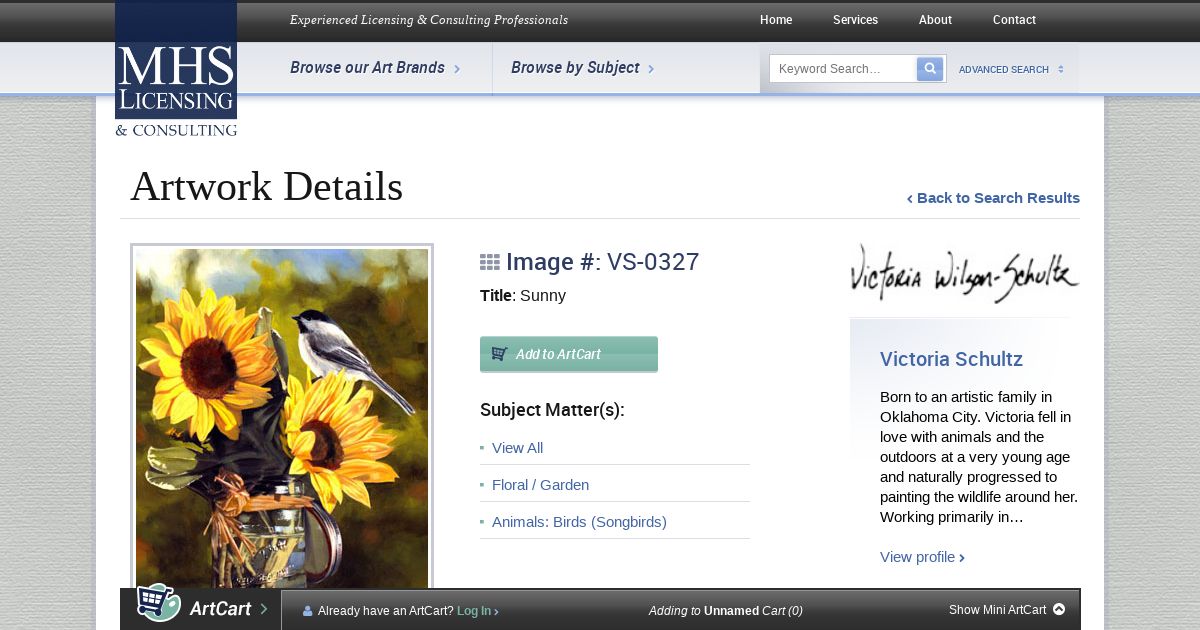Click the Adding to Unnamed Cart (0) status
1200x630 pixels.
(725, 611)
